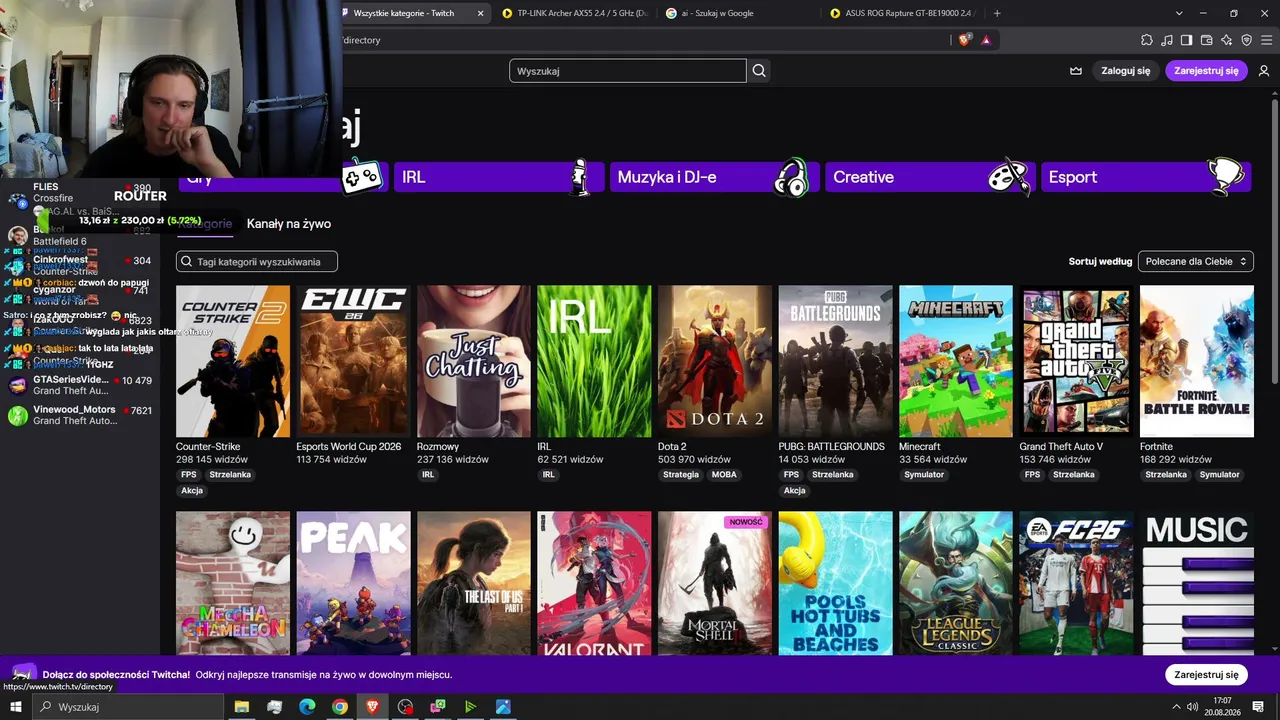This screenshot has width=1280, height=720.
Task: Open the Minecraft cover thumbnail
Action: (x=956, y=361)
